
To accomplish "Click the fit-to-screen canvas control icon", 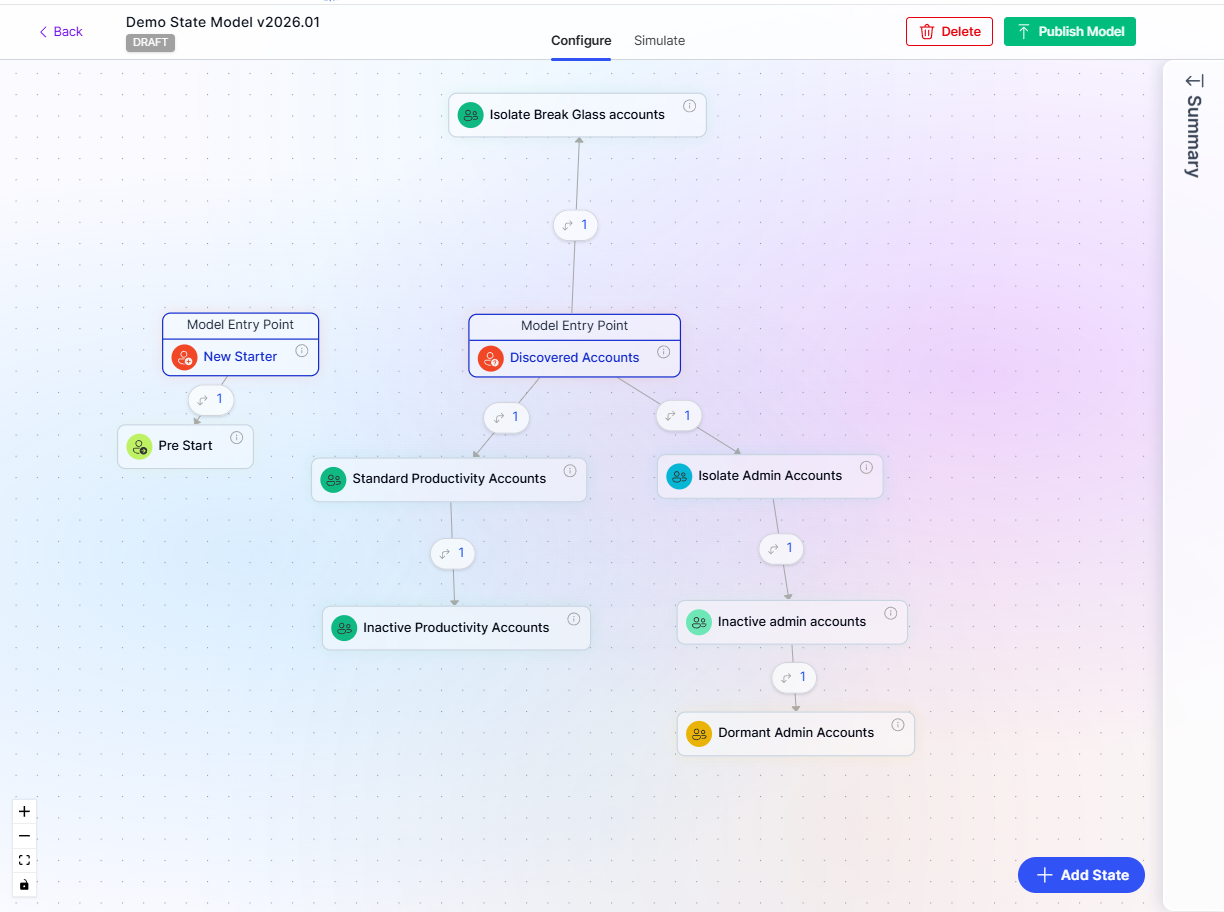I will (x=24, y=860).
